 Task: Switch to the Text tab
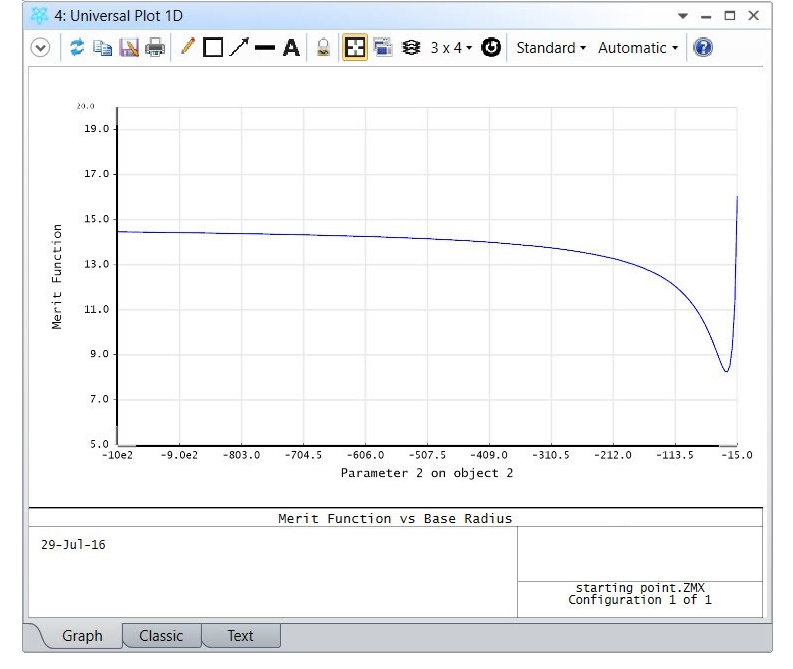coord(240,636)
